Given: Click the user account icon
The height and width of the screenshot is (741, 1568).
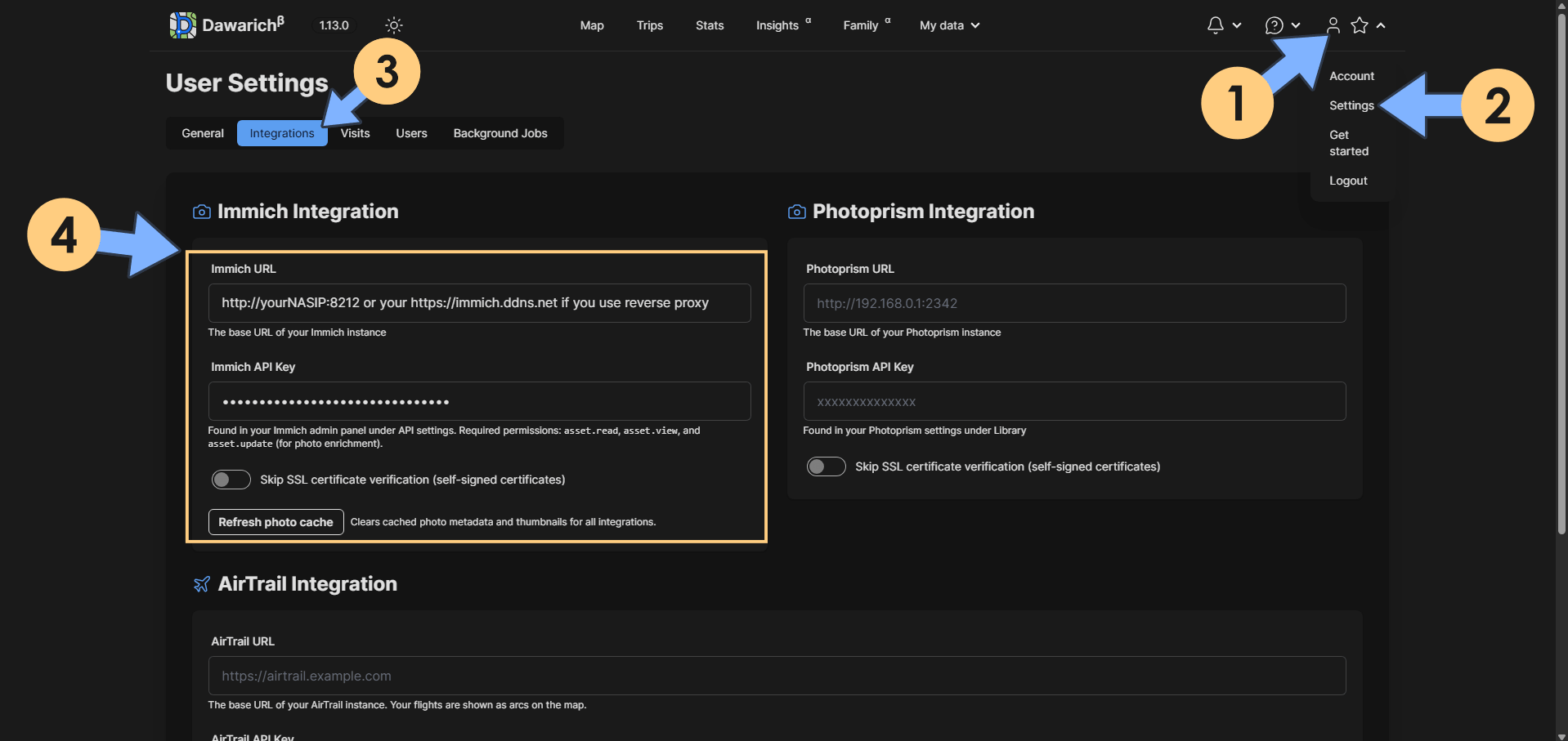Looking at the screenshot, I should (1333, 25).
